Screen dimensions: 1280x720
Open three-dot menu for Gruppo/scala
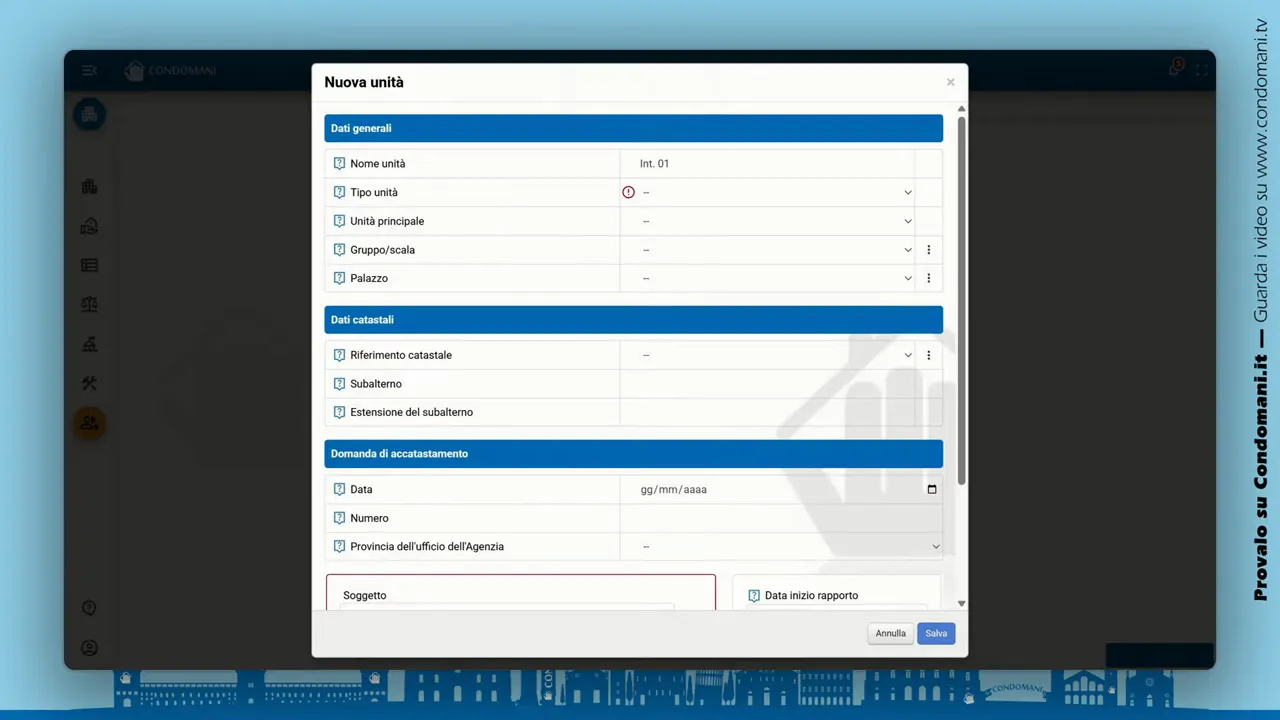(928, 250)
